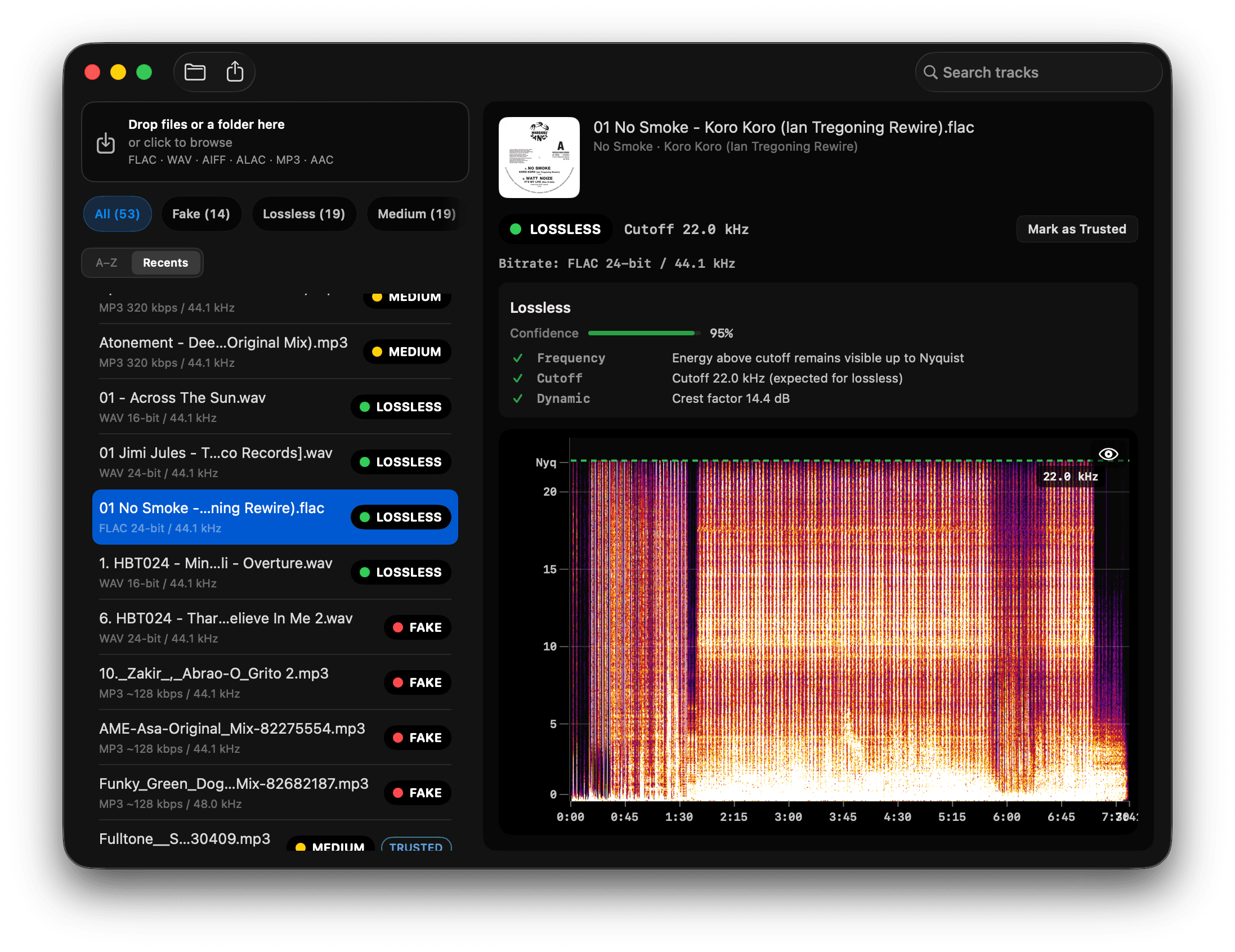The width and height of the screenshot is (1235, 952).
Task: Click LOSSLESS badge on Across The Sun
Action: (401, 407)
